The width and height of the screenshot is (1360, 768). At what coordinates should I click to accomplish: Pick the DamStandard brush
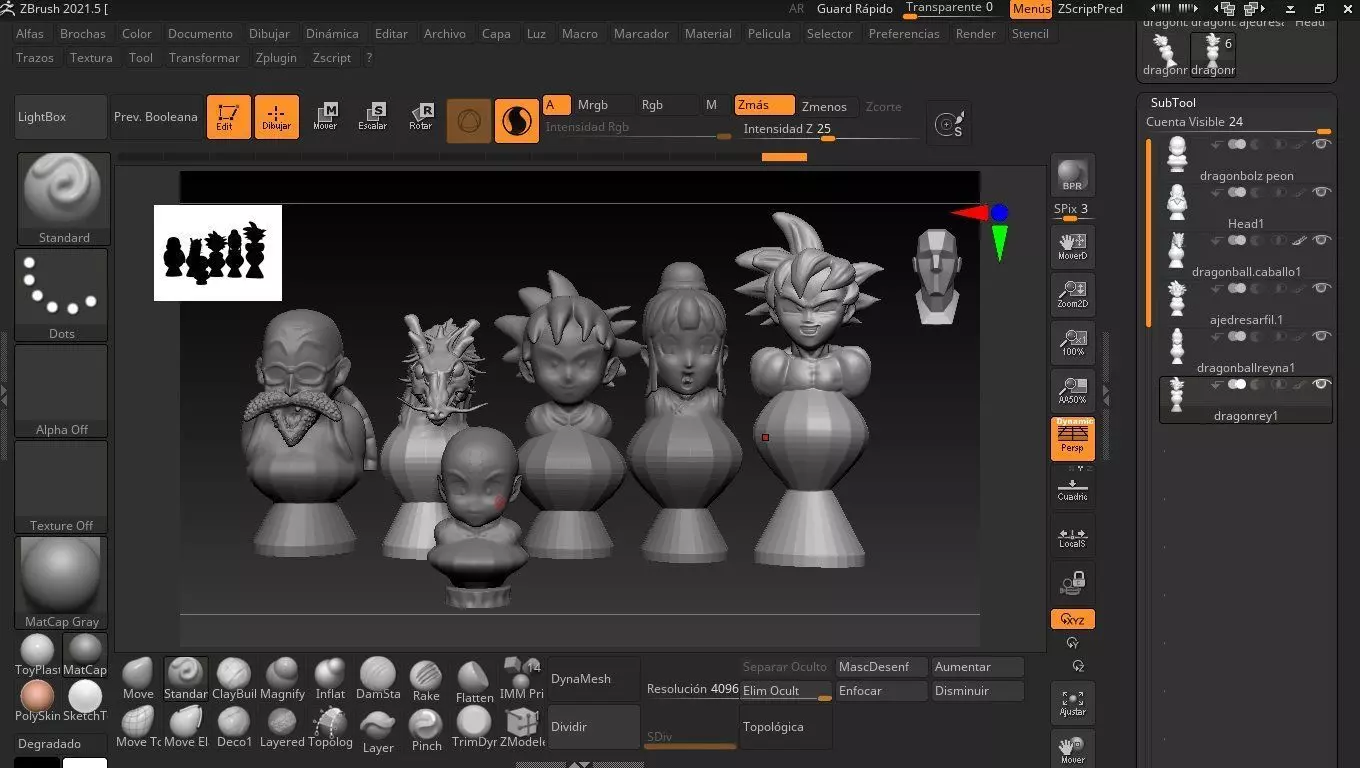pos(378,679)
